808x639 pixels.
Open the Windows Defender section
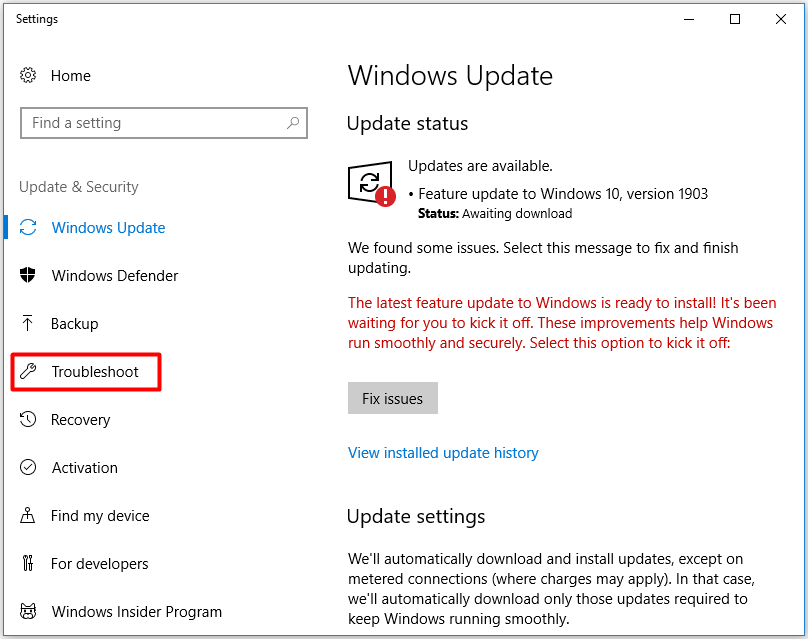coord(115,276)
